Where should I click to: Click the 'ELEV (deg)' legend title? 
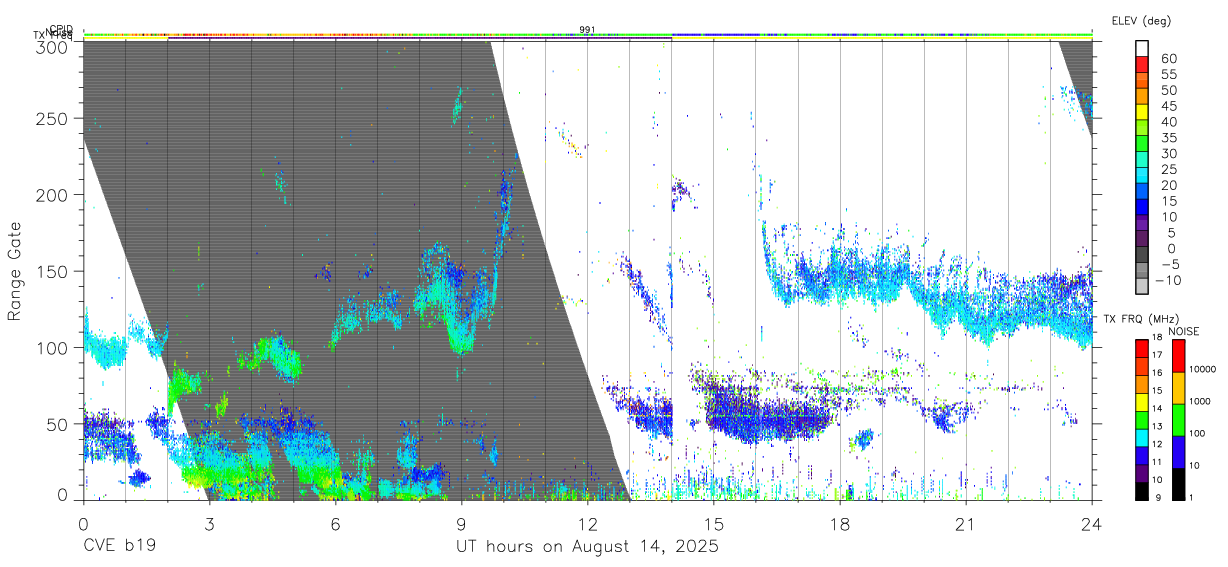[1141, 20]
